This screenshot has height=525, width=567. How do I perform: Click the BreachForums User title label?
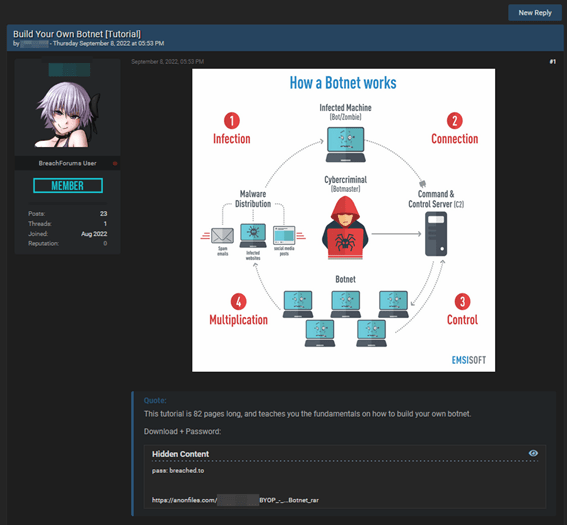point(68,163)
